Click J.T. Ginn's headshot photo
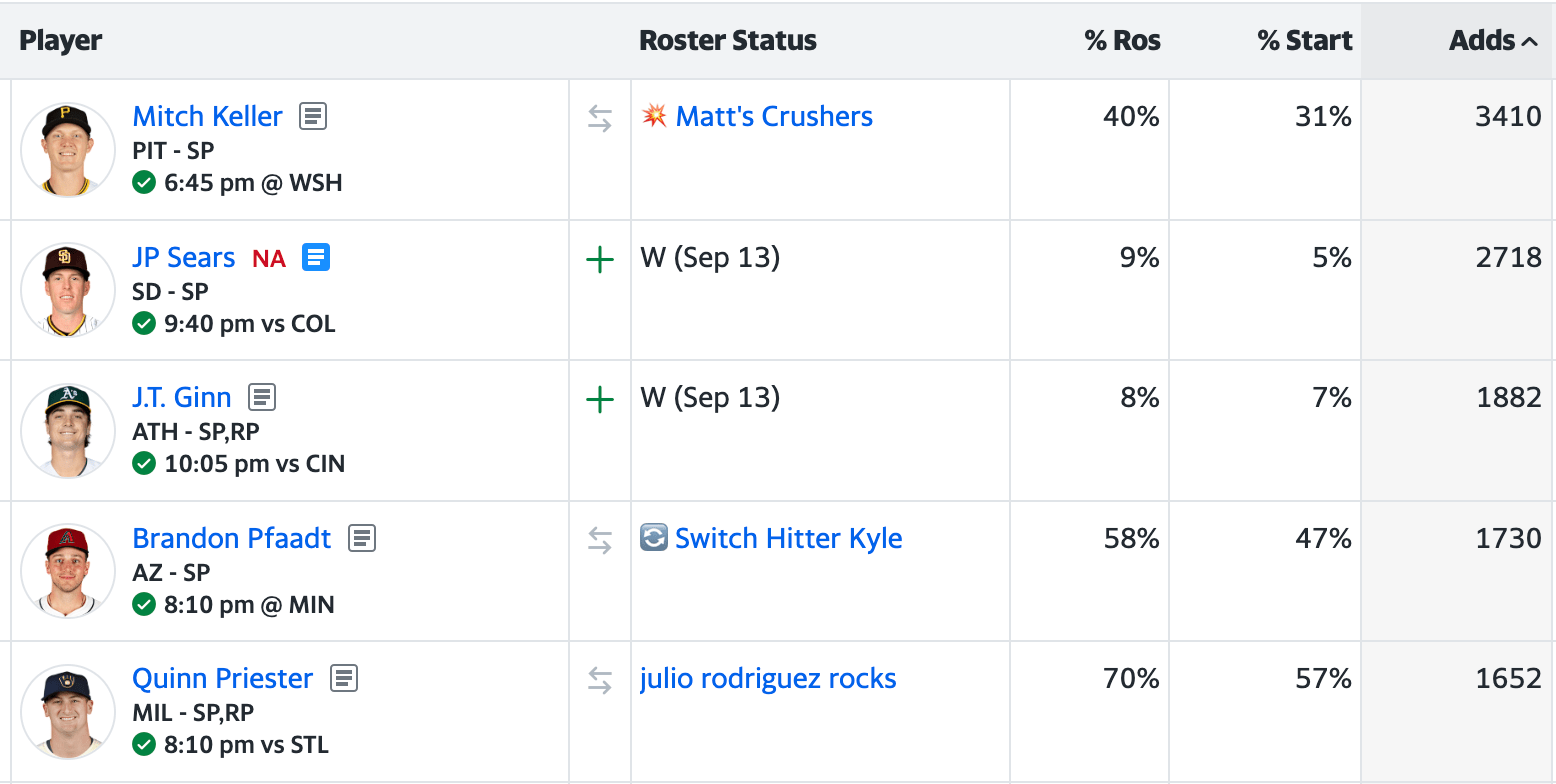Viewport: 1556px width, 784px height. [x=68, y=431]
